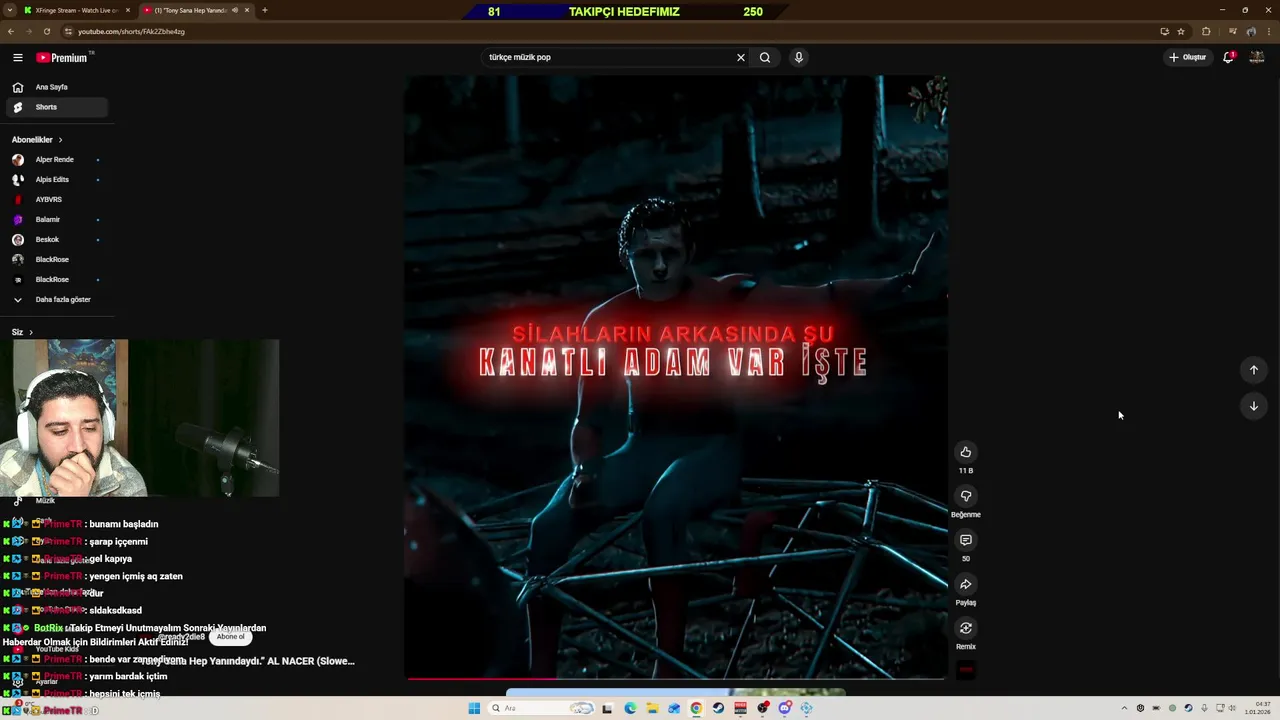
Task: Dislike the Short with Beğenme button
Action: click(966, 496)
